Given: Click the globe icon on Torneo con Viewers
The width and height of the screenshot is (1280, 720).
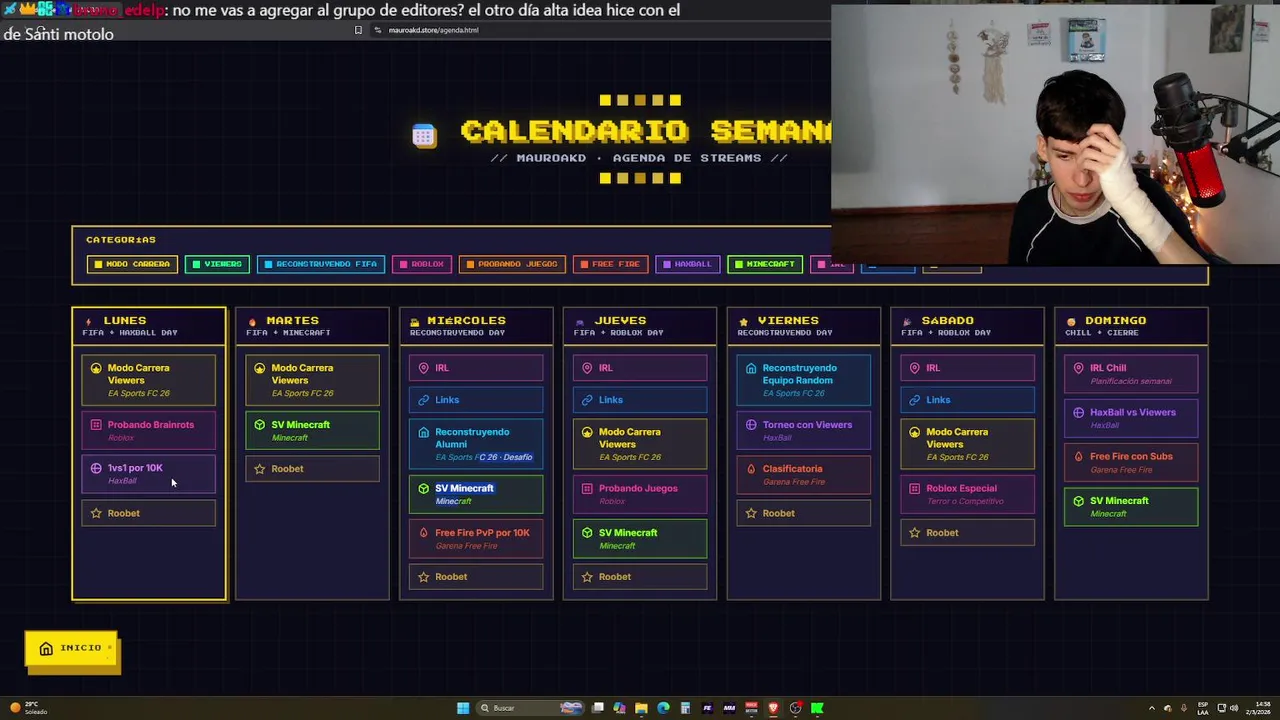Looking at the screenshot, I should pyautogui.click(x=751, y=425).
